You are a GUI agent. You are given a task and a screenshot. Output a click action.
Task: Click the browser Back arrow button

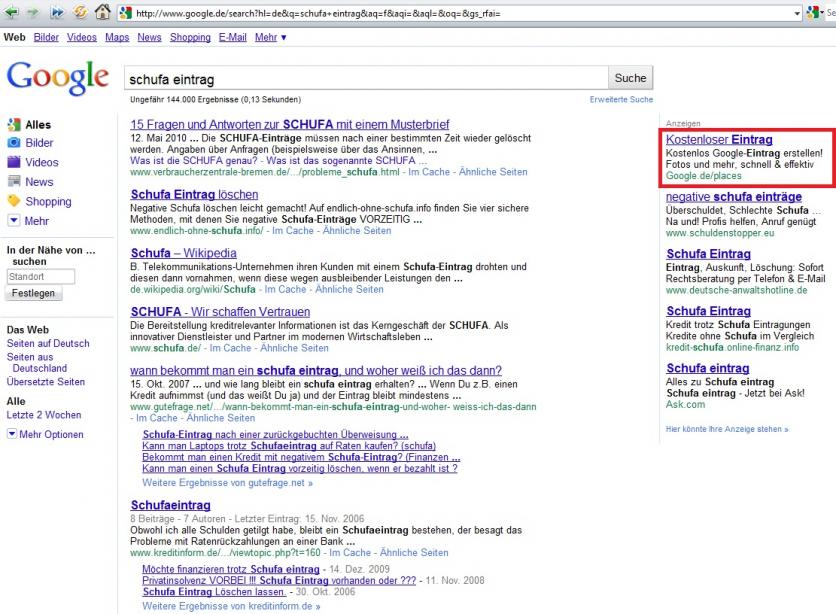tap(12, 12)
